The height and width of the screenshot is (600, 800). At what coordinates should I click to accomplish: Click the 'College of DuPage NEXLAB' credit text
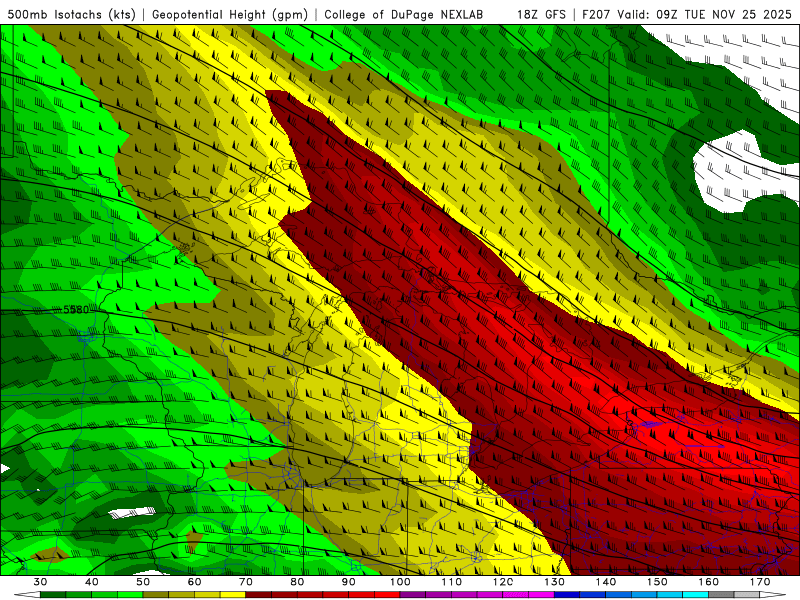tap(403, 14)
